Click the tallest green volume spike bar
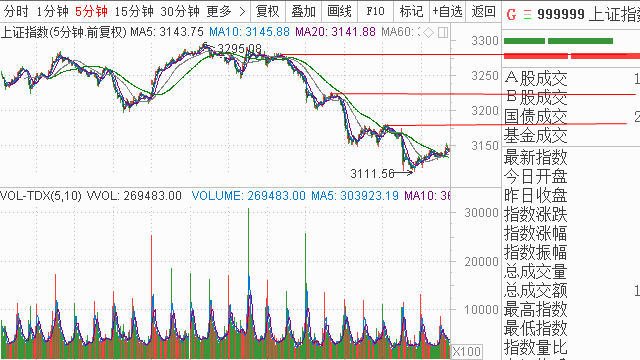Image resolution: width=640 pixels, height=360 pixels. (248, 282)
